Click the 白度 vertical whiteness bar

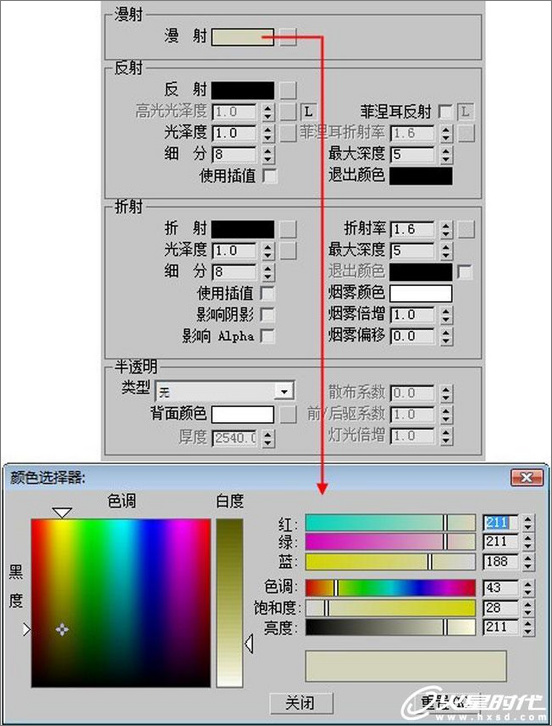click(230, 603)
